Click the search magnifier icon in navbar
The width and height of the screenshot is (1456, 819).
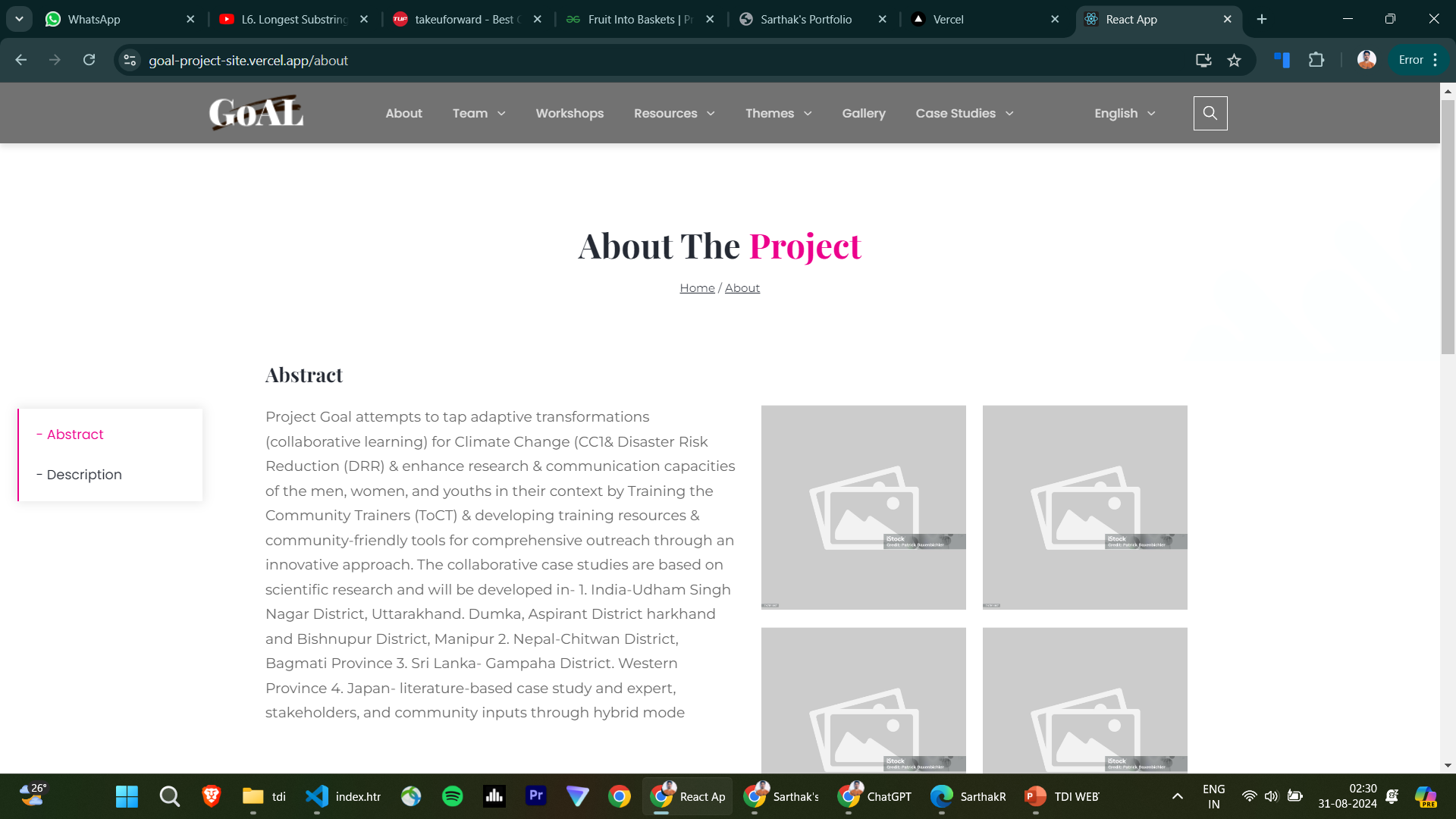click(x=1210, y=113)
